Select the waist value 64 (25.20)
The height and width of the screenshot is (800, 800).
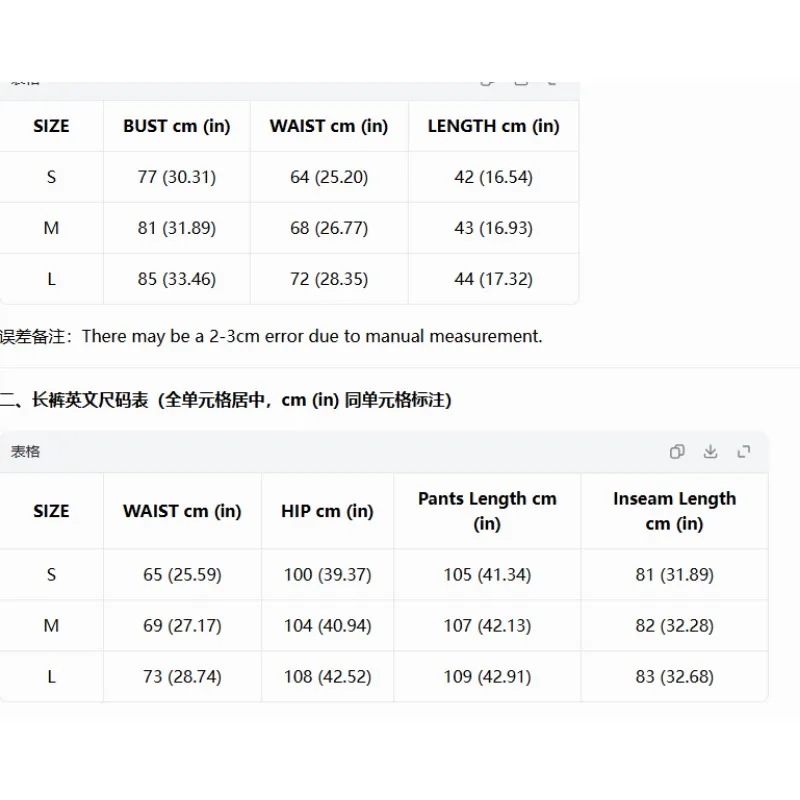(x=329, y=177)
